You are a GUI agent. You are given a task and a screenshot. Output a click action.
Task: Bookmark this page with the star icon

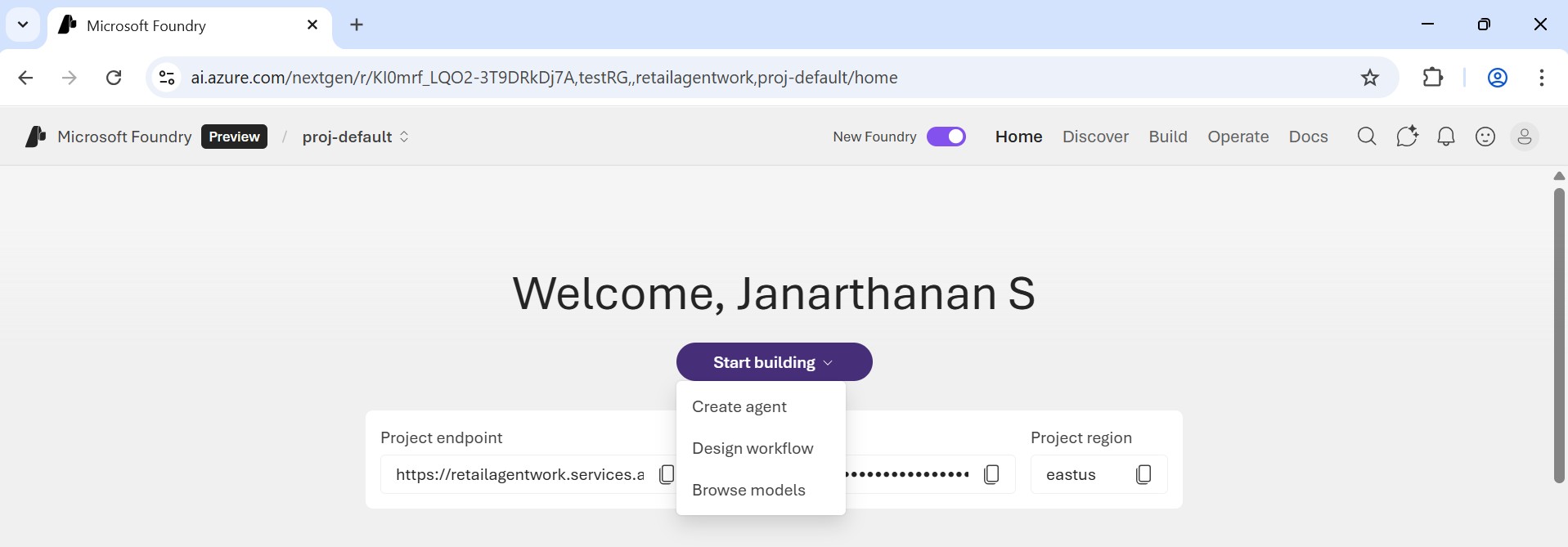pyautogui.click(x=1370, y=78)
